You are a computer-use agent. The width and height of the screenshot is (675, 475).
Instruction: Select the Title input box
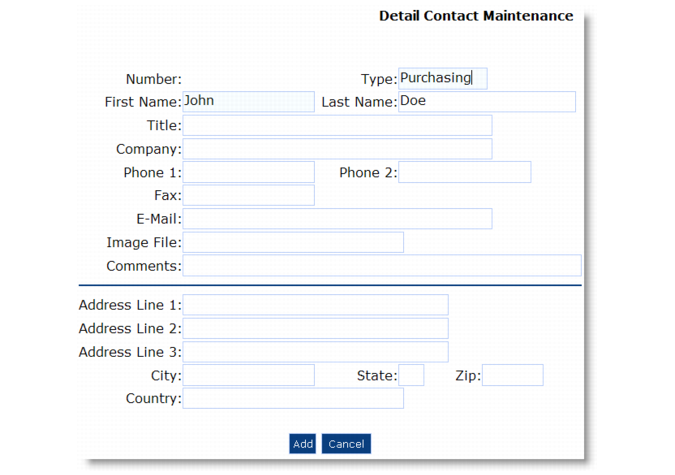click(x=337, y=125)
